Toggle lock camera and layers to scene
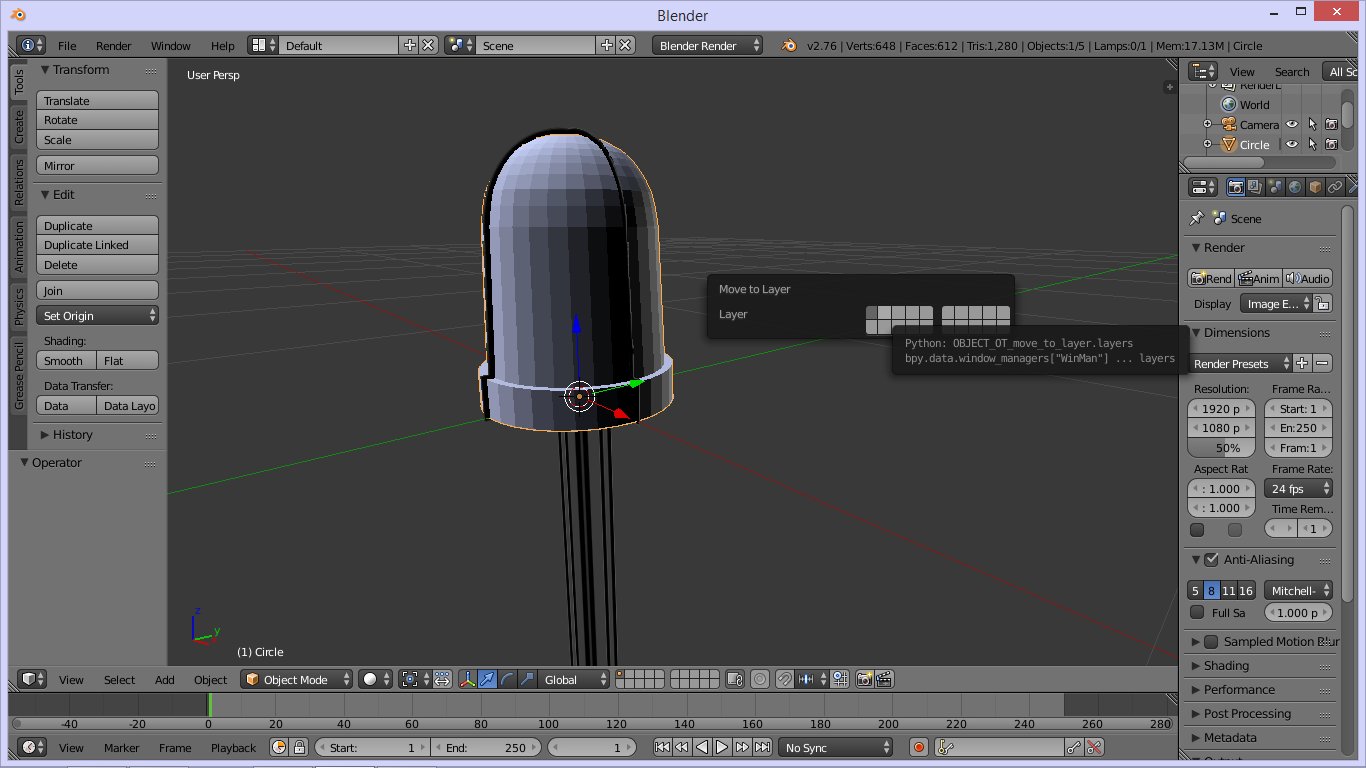Image resolution: width=1366 pixels, height=768 pixels. pyautogui.click(x=735, y=679)
